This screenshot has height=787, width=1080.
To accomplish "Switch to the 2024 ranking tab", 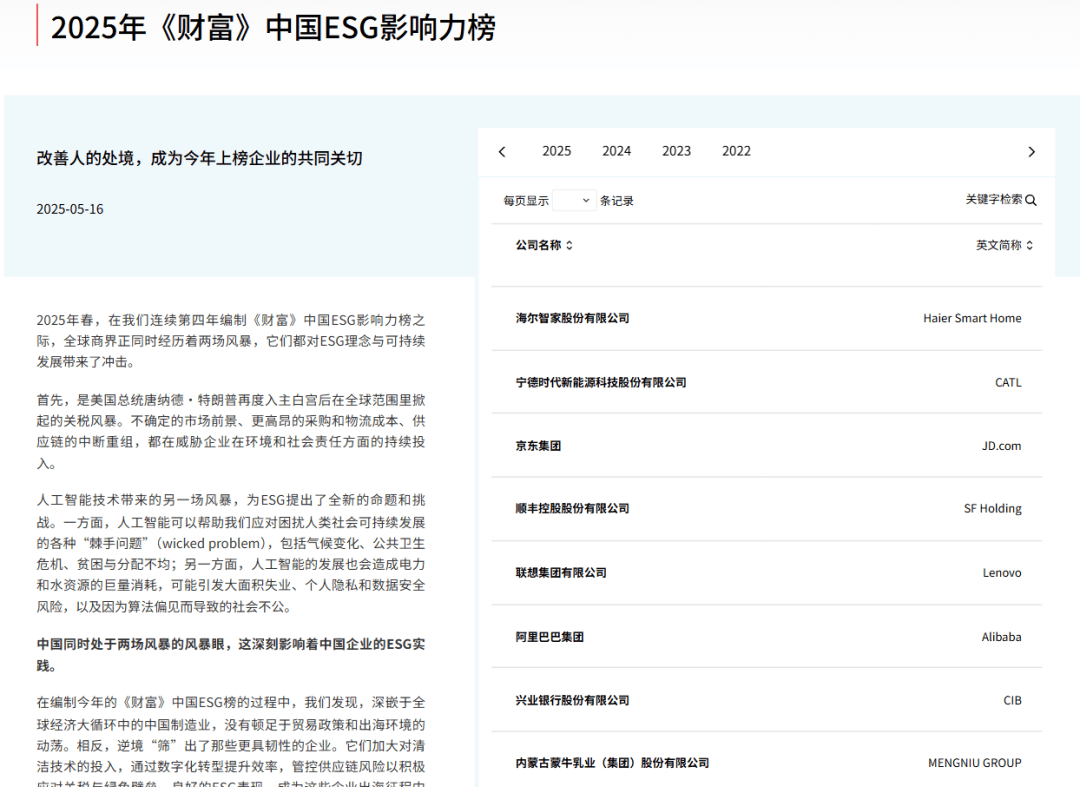I will (x=616, y=151).
